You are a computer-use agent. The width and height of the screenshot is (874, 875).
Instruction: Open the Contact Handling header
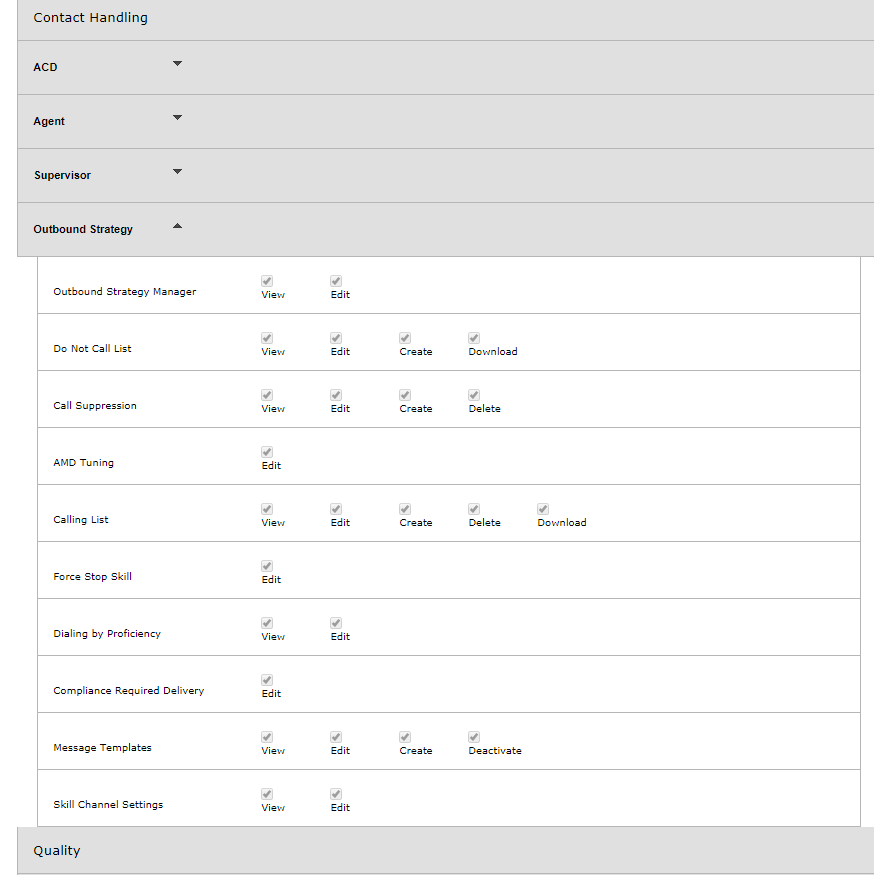click(x=90, y=18)
